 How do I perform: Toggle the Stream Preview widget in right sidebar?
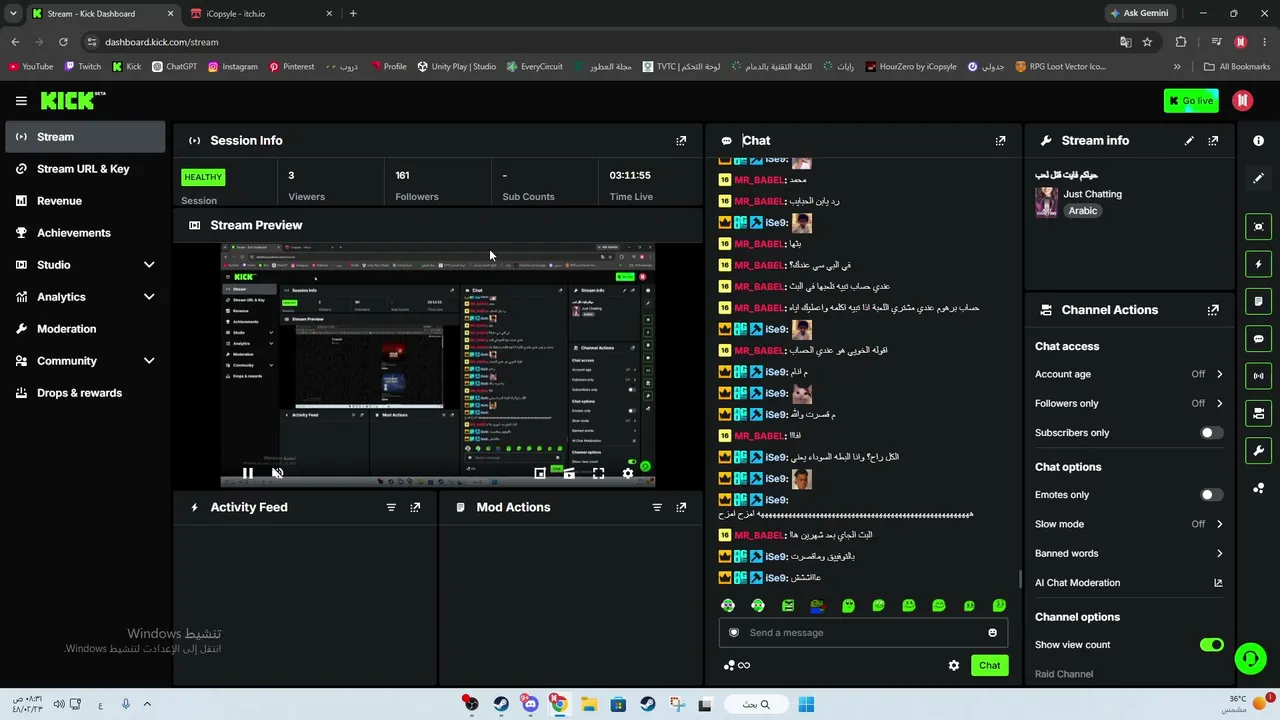pos(1258,227)
